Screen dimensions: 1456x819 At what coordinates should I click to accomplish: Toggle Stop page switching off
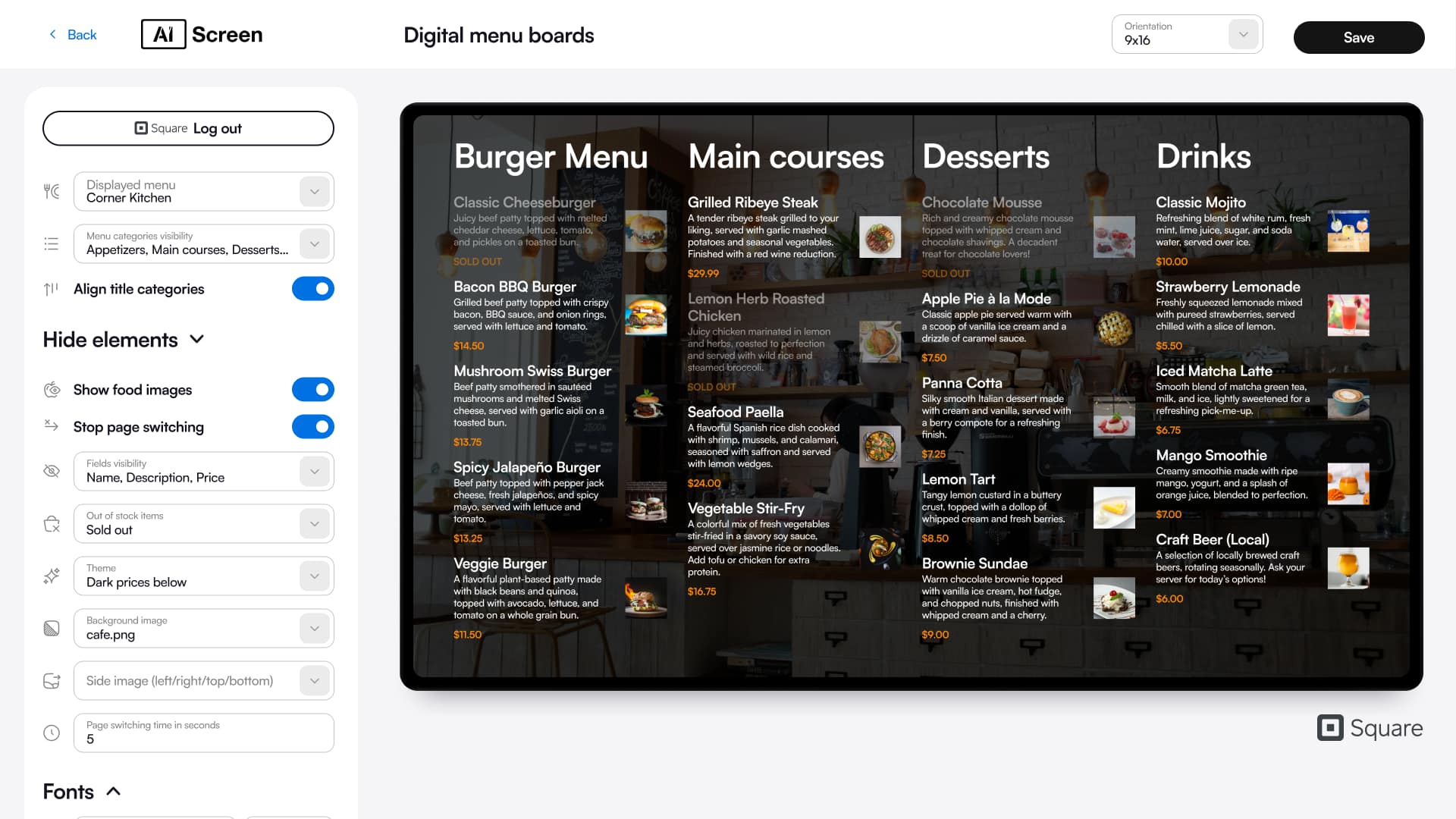[312, 427]
